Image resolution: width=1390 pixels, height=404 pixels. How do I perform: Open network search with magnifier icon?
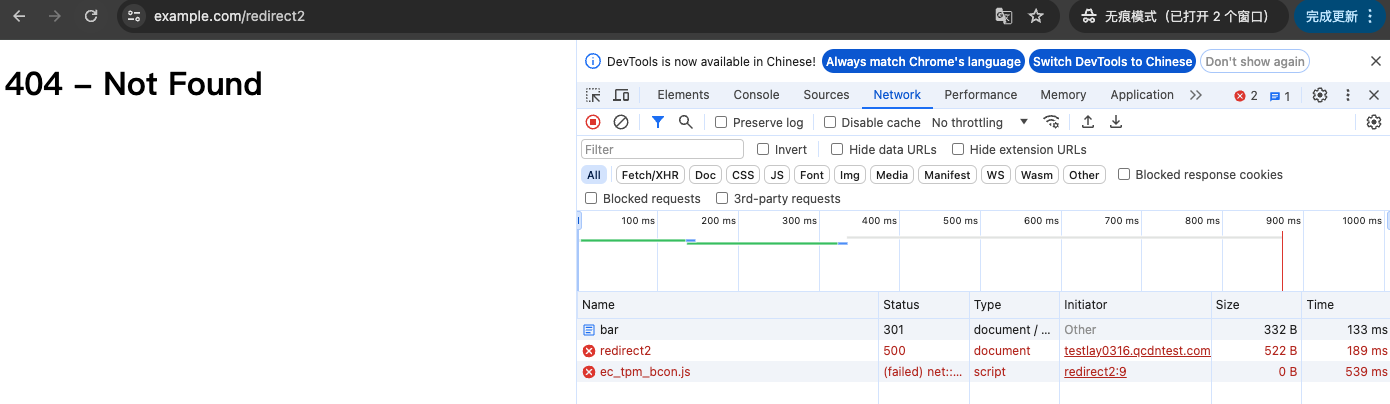pyautogui.click(x=686, y=122)
